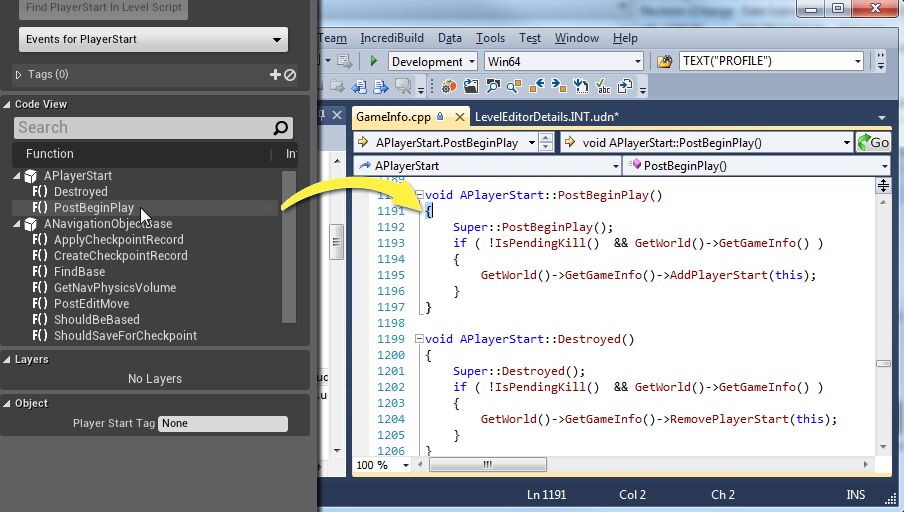Click the navigate back to previous location icon
904x512 pixels.
[x=537, y=86]
